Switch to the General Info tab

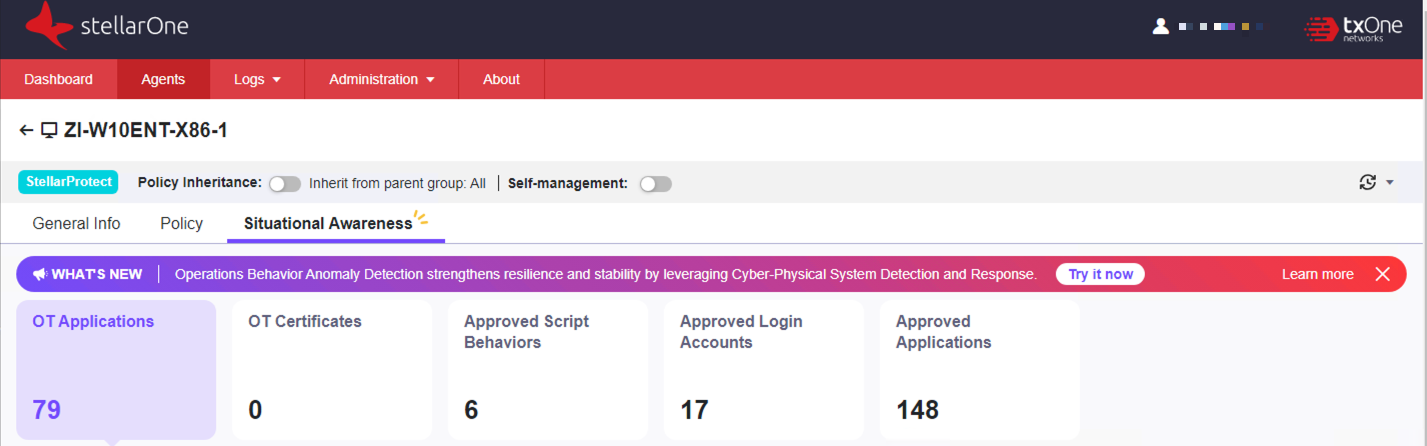coord(76,224)
